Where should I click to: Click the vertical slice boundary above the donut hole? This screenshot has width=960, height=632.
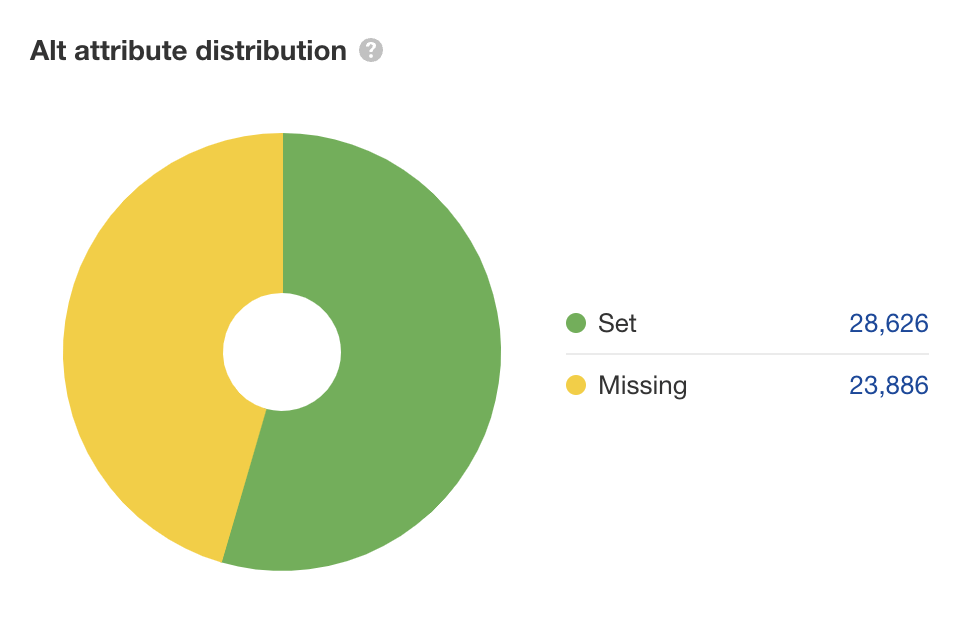283,212
